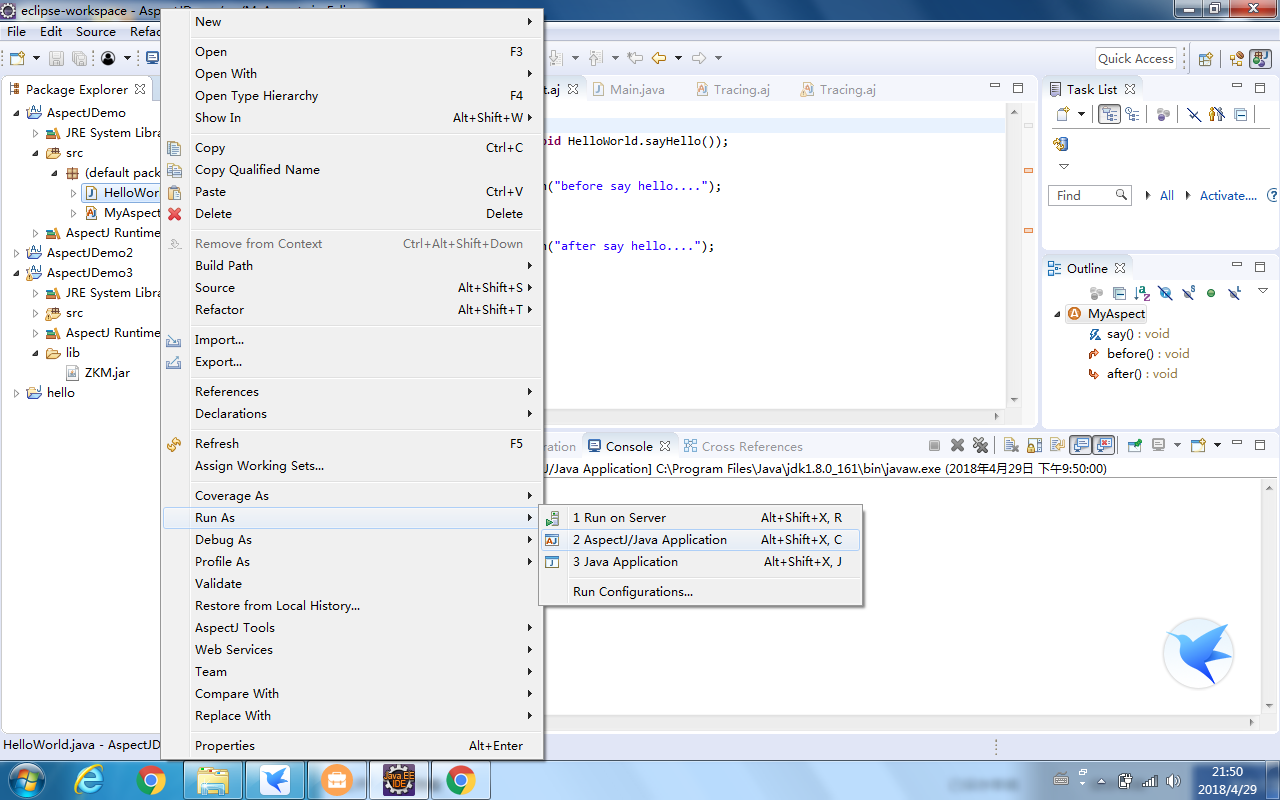Click Back navigation arrow in main toolbar
The image size is (1280, 800).
[659, 58]
